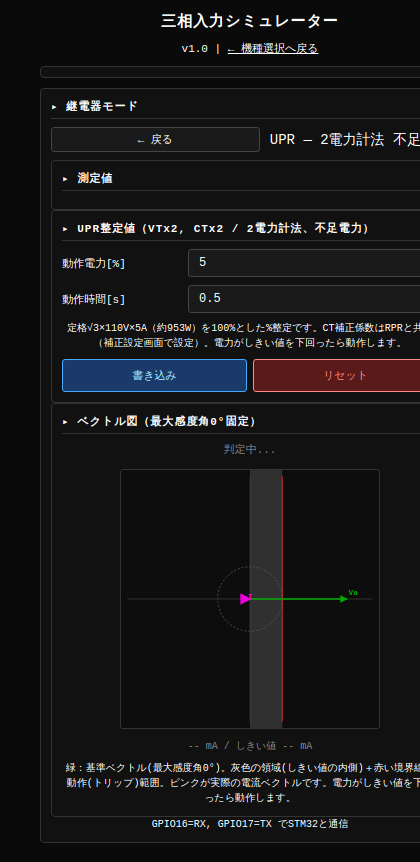Click the 判定中... status text
This screenshot has height=862, width=420.
pos(250,450)
